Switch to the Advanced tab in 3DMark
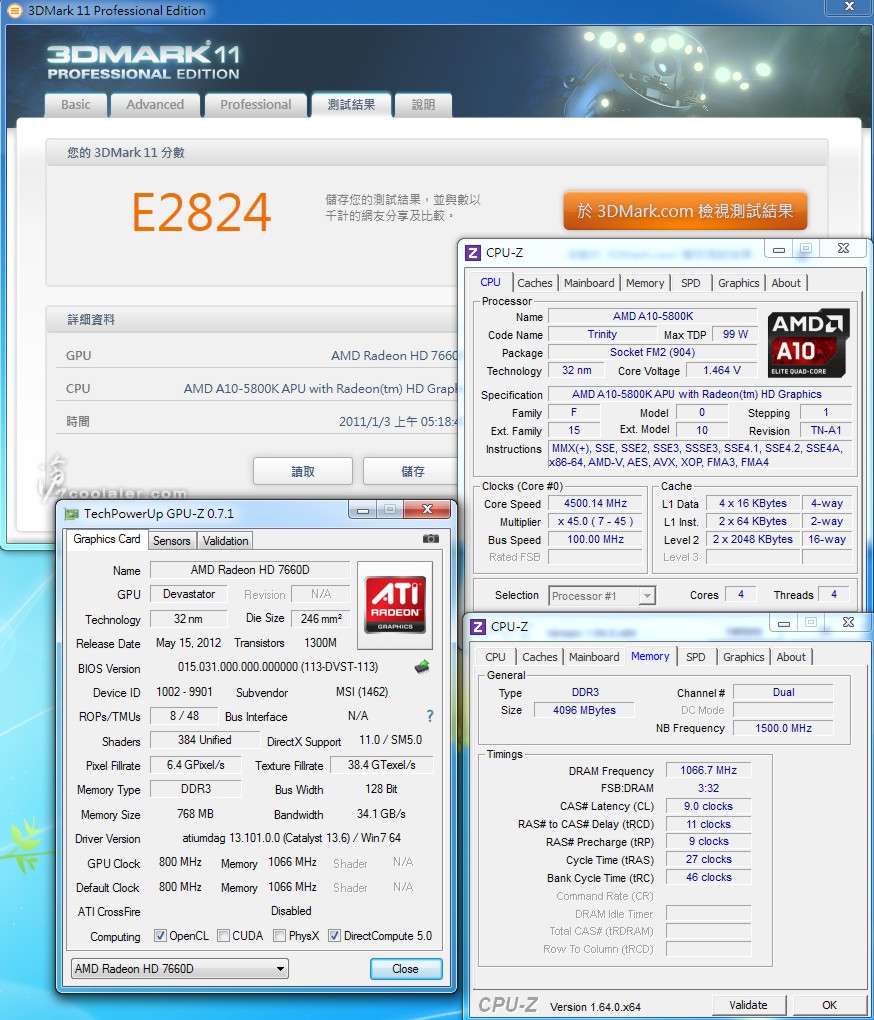Screen dimensions: 874x1020 point(155,105)
